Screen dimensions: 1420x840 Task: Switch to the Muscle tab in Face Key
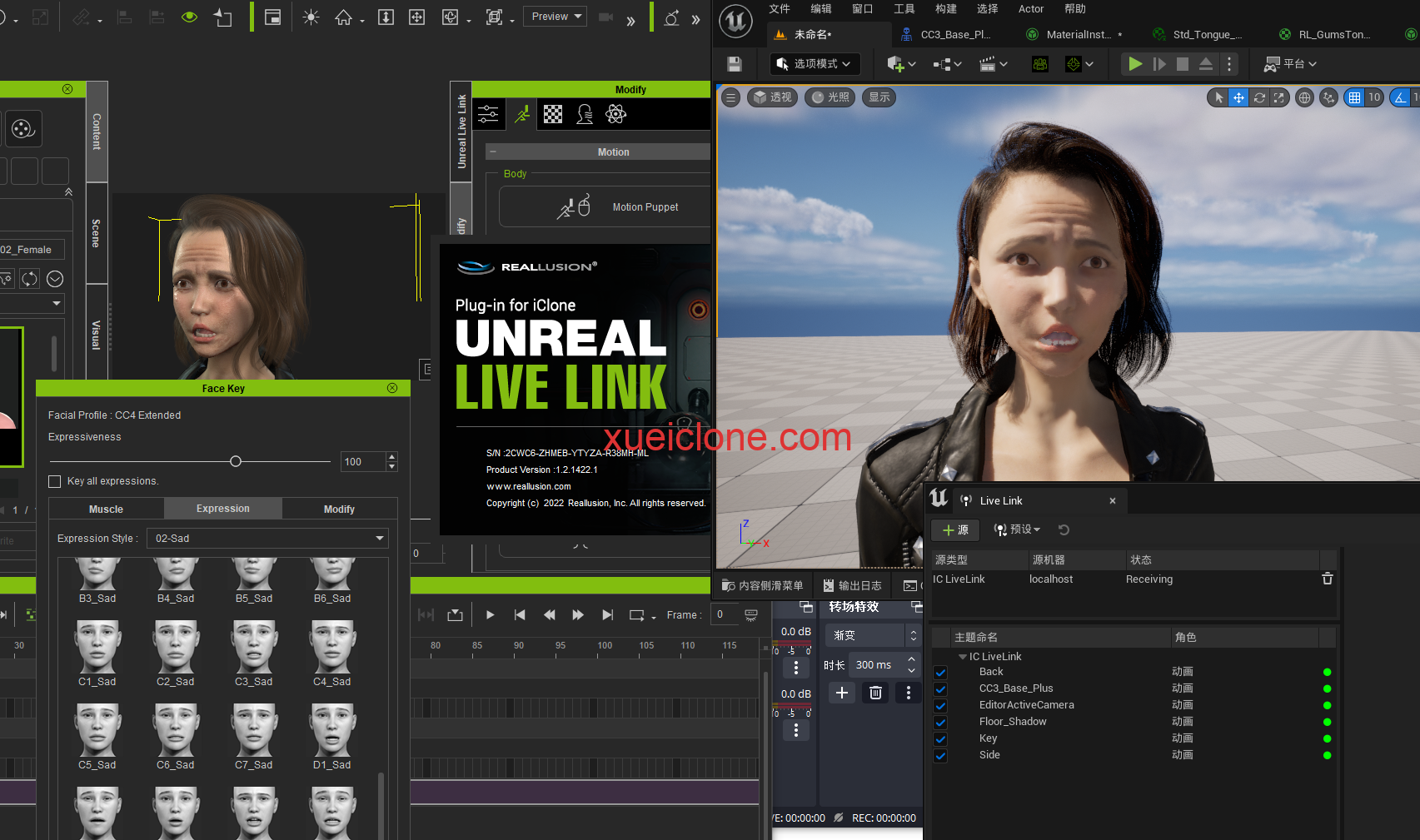(x=106, y=509)
